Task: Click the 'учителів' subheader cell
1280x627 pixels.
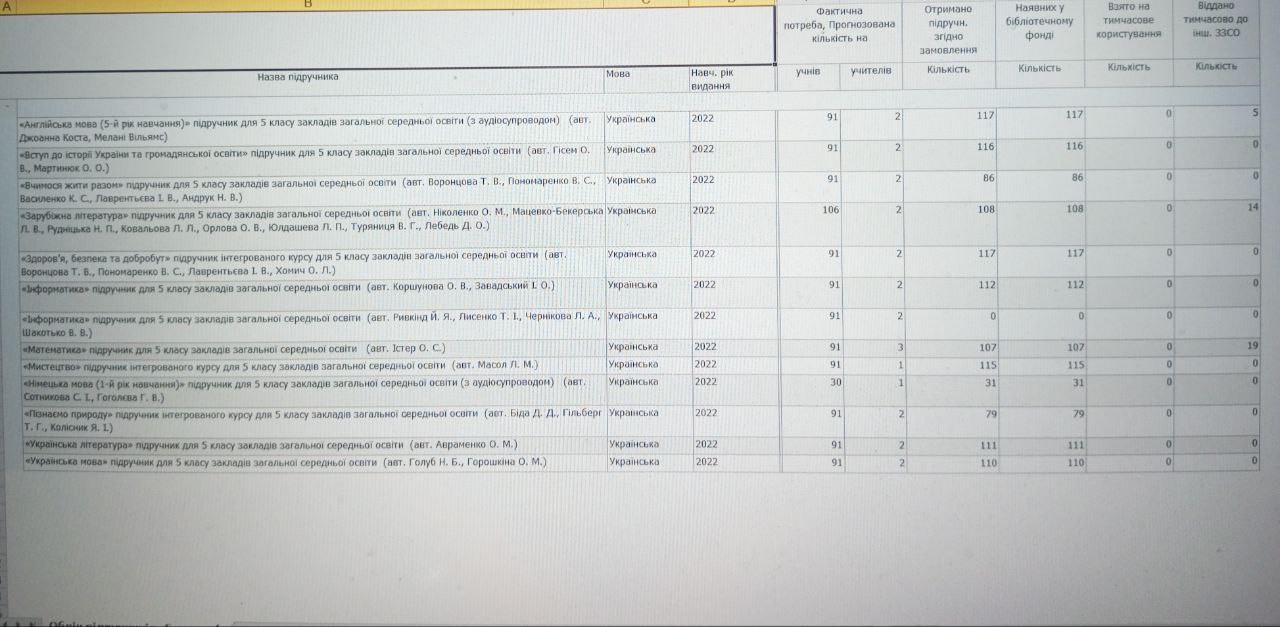Action: coord(871,71)
